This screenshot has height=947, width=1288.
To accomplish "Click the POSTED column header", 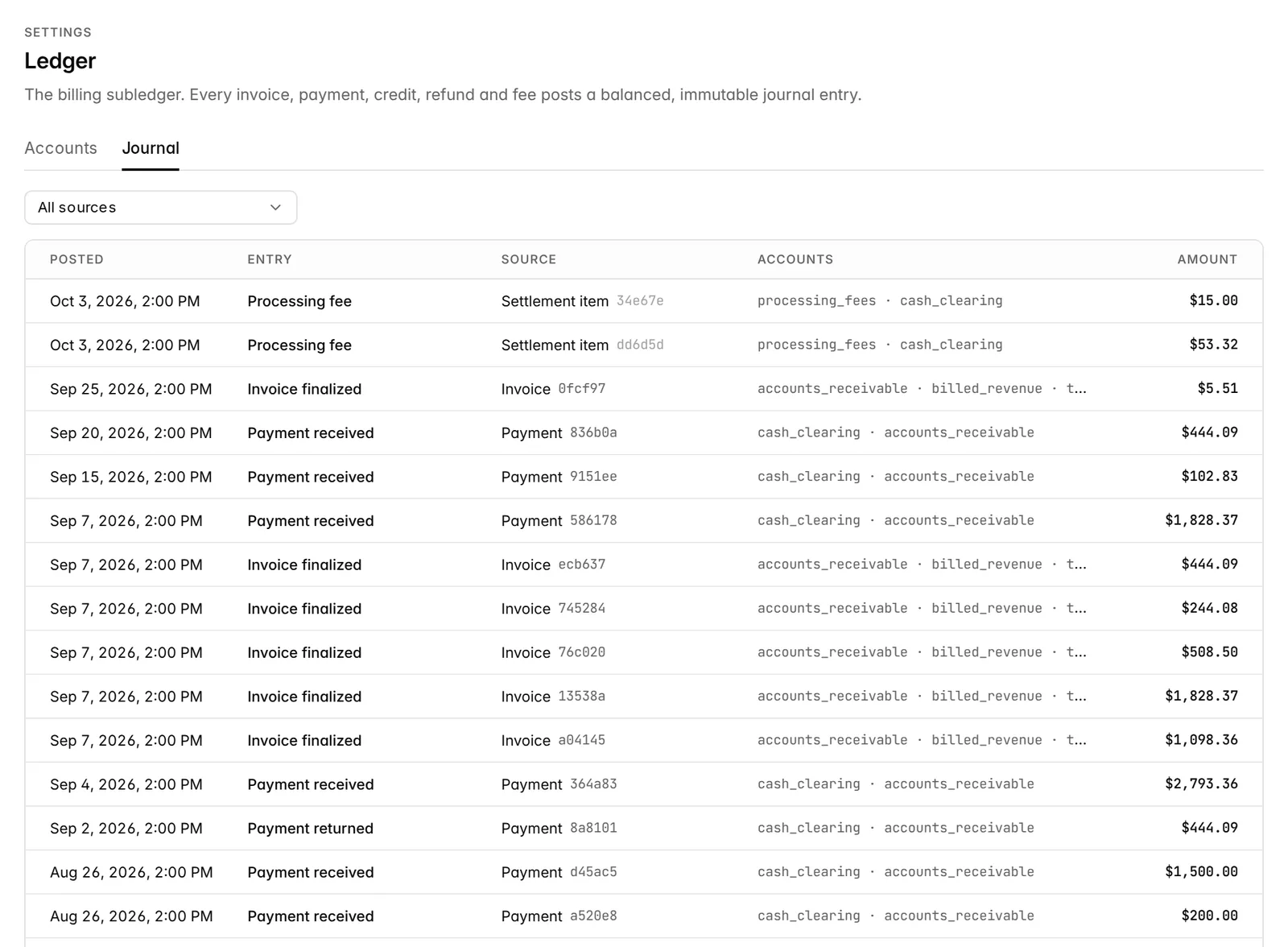I will (76, 259).
